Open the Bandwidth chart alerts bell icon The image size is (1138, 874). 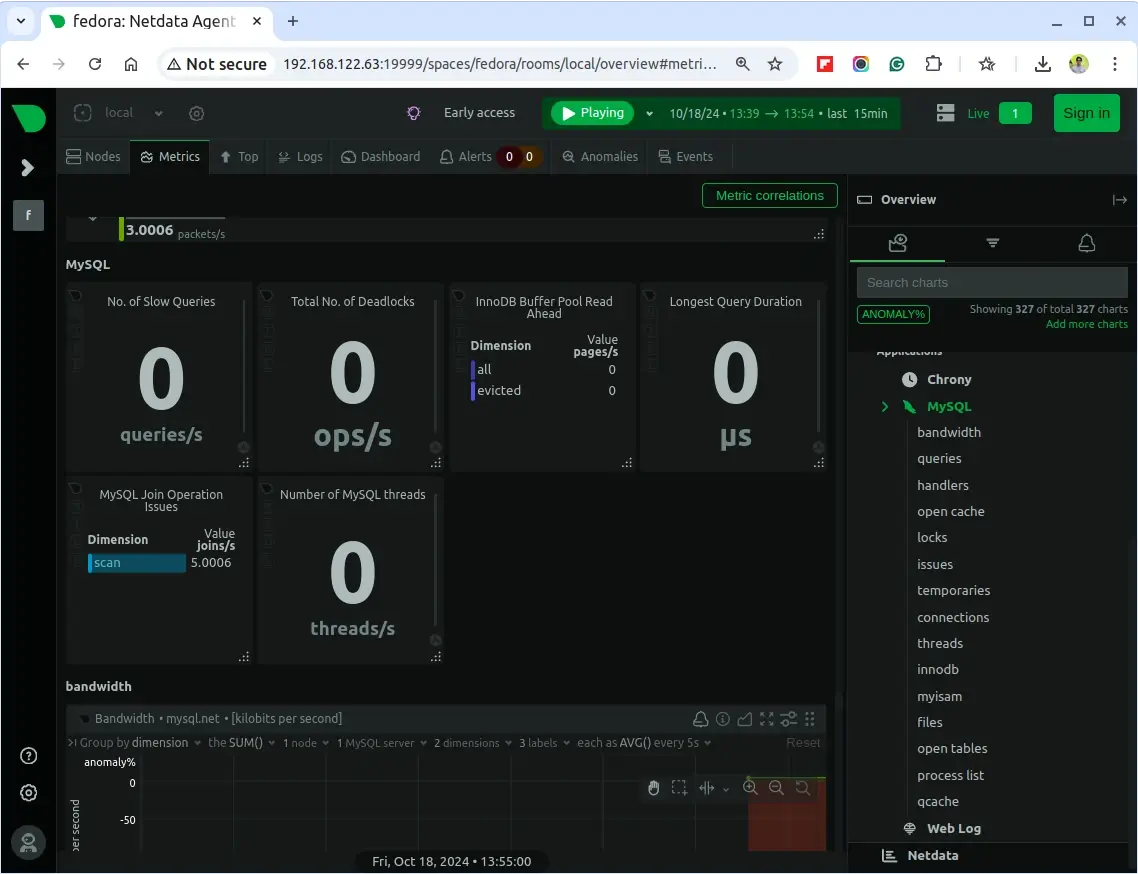[x=700, y=719]
